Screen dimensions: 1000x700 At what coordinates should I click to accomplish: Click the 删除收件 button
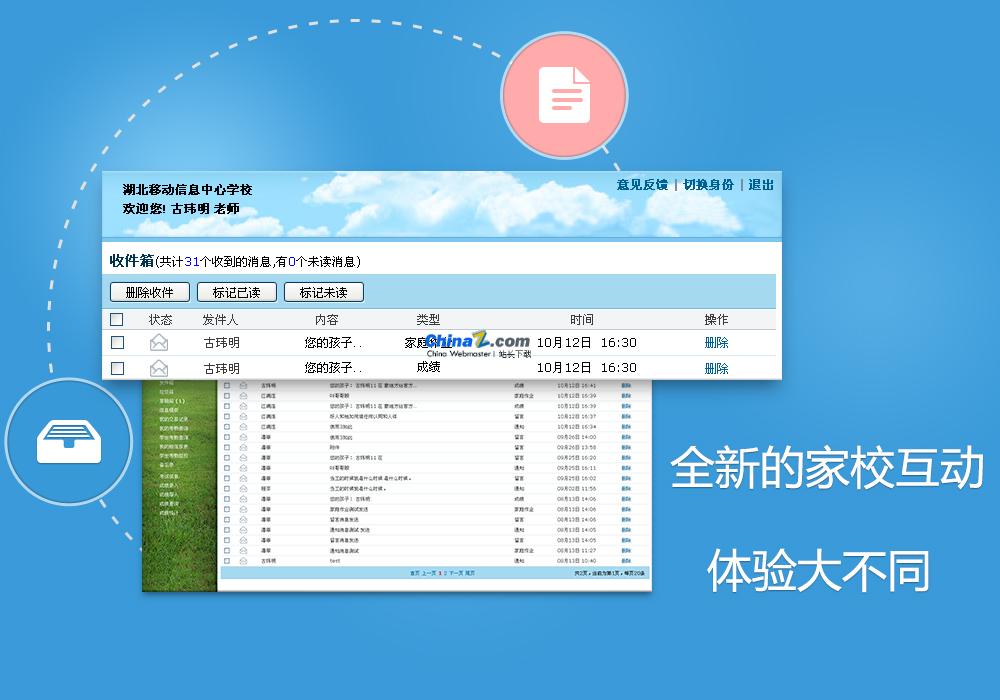(151, 291)
